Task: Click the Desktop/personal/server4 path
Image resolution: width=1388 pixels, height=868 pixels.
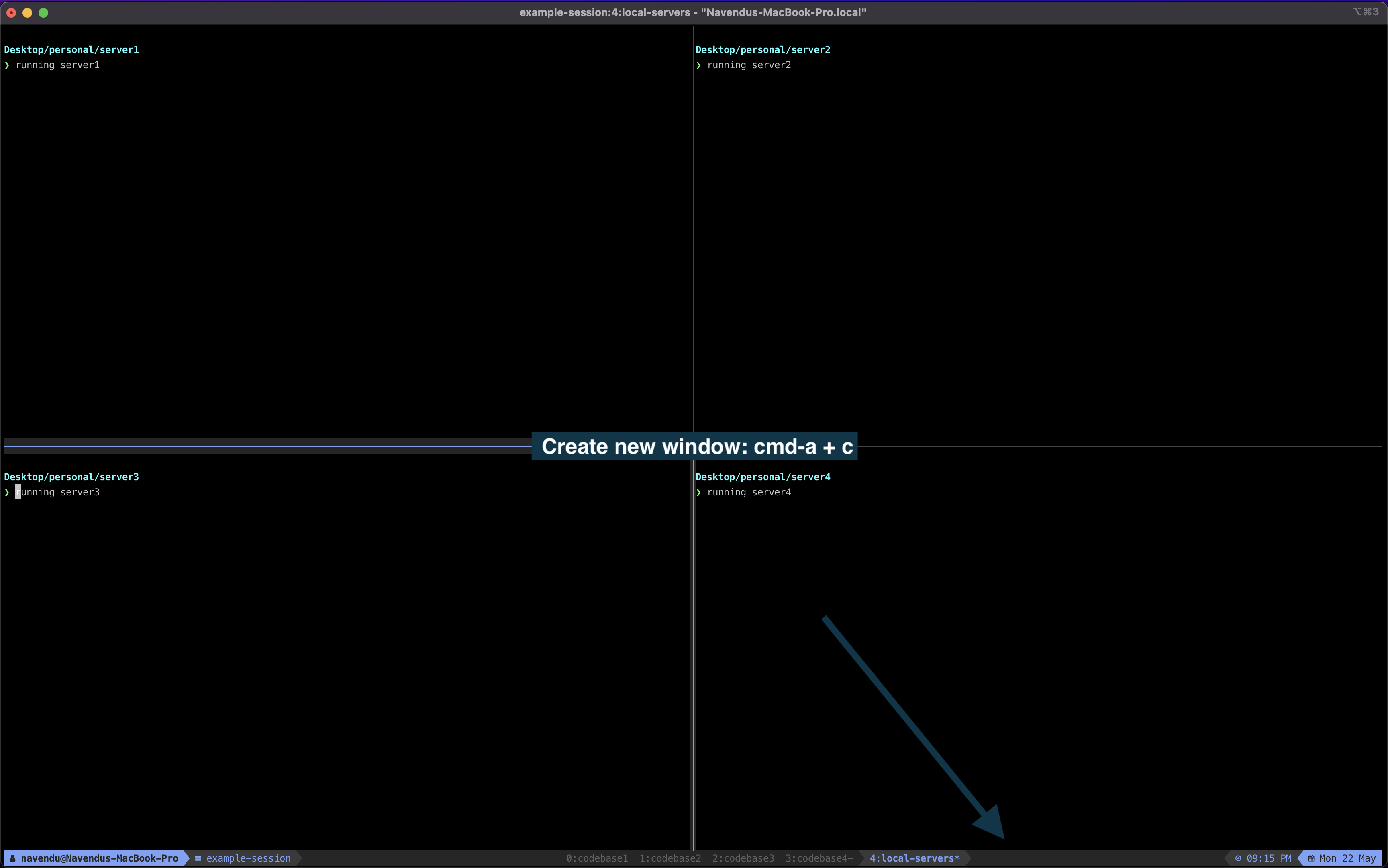Action: (x=763, y=477)
